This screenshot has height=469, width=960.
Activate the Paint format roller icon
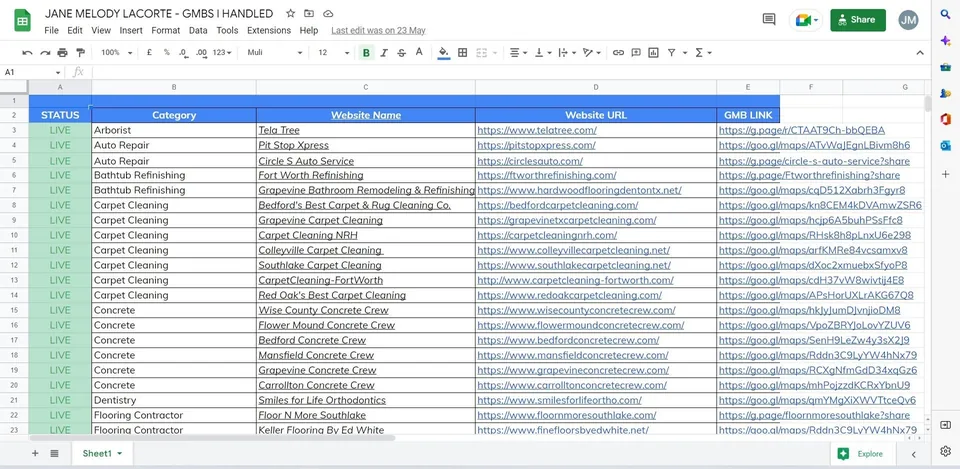pyautogui.click(x=80, y=53)
